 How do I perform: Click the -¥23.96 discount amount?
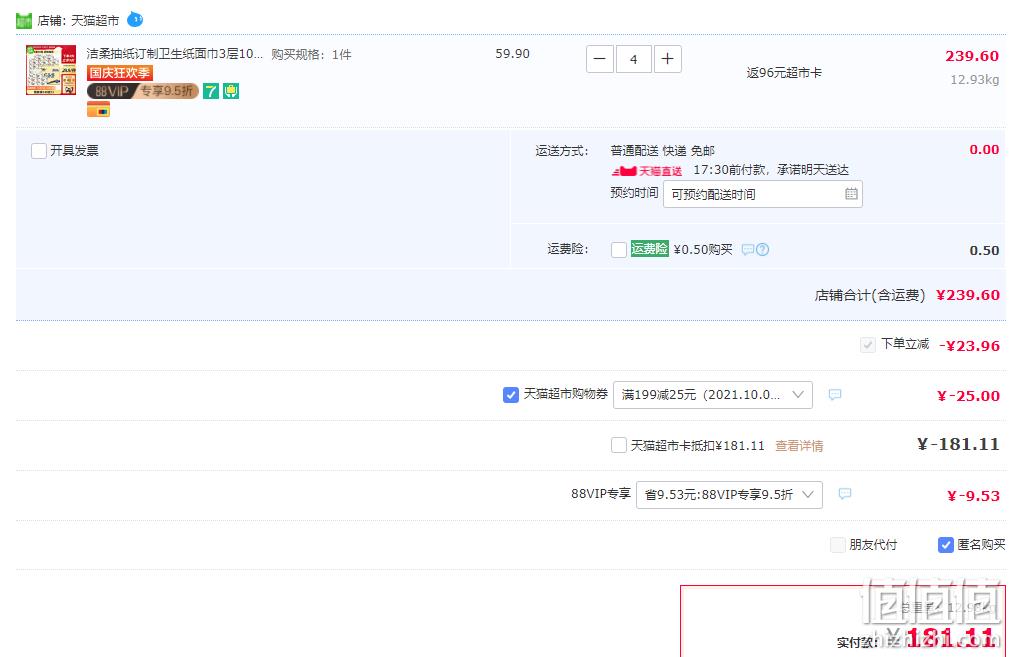969,346
